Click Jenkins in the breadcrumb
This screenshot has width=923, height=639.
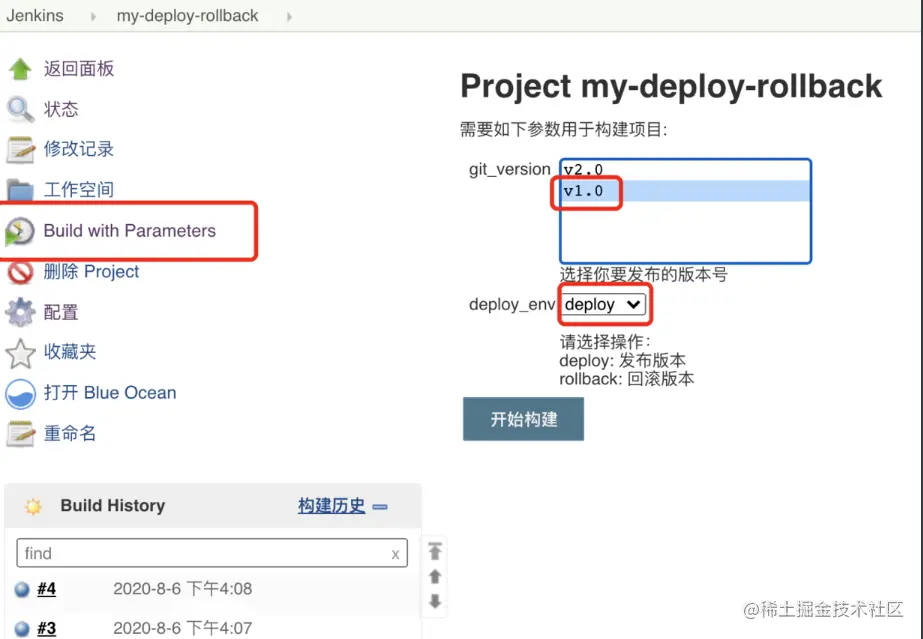pyautogui.click(x=35, y=15)
